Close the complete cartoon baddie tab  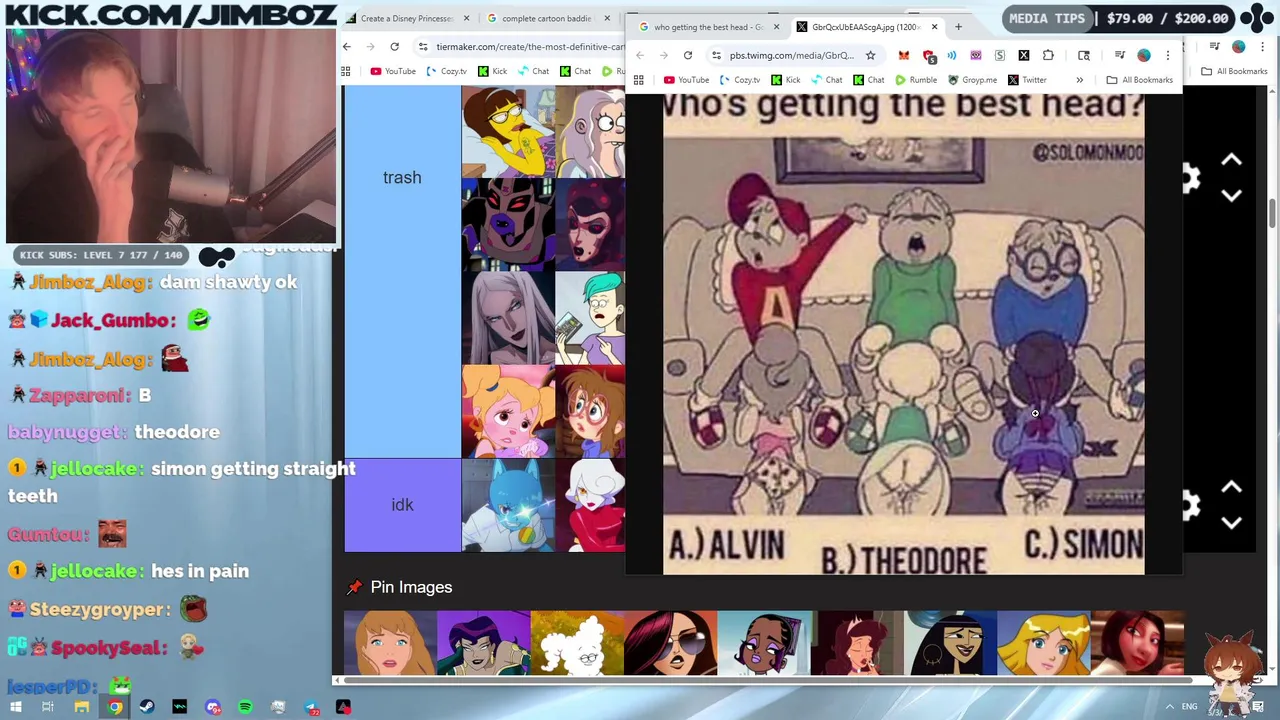pos(606,18)
